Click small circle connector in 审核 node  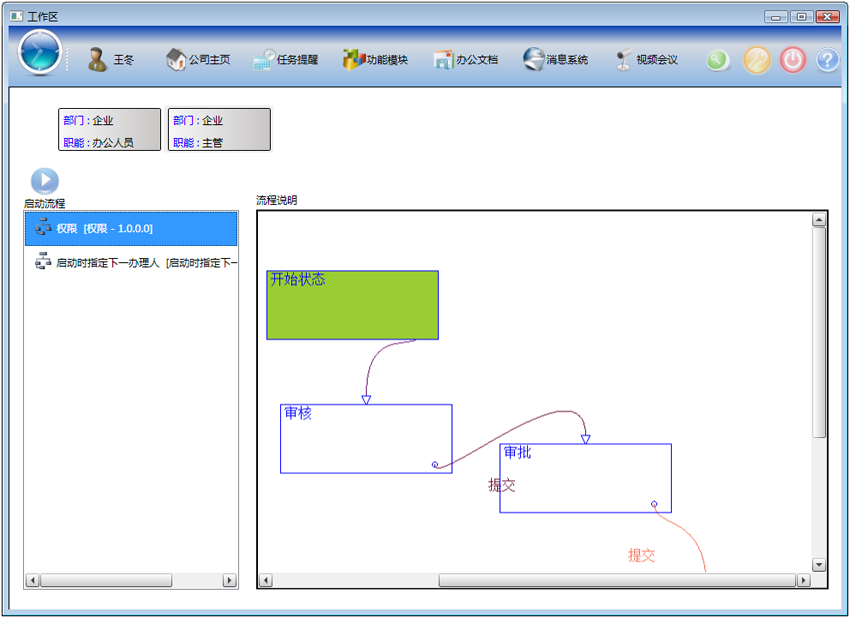tap(435, 465)
